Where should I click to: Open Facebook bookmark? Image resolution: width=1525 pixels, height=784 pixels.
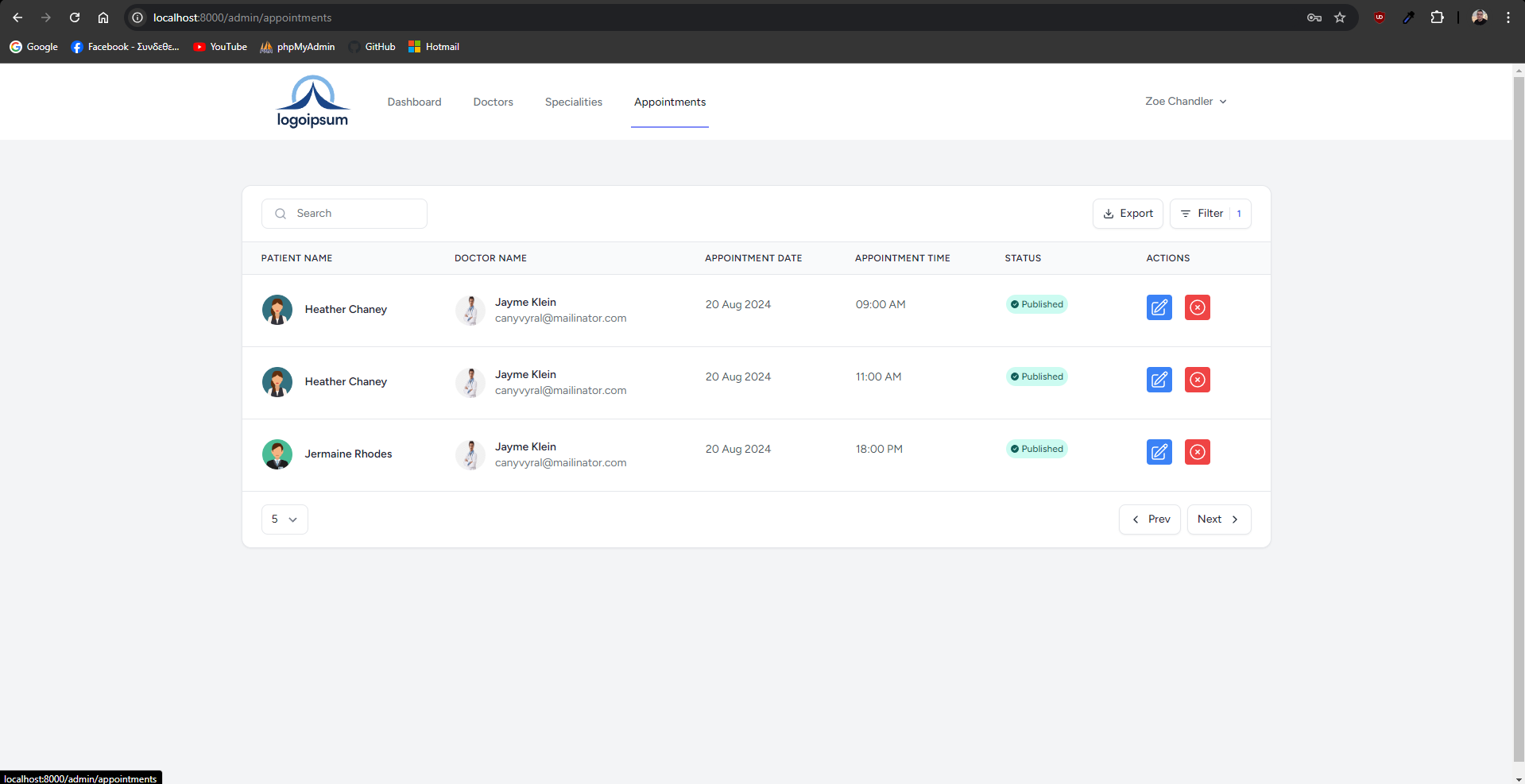click(x=126, y=47)
